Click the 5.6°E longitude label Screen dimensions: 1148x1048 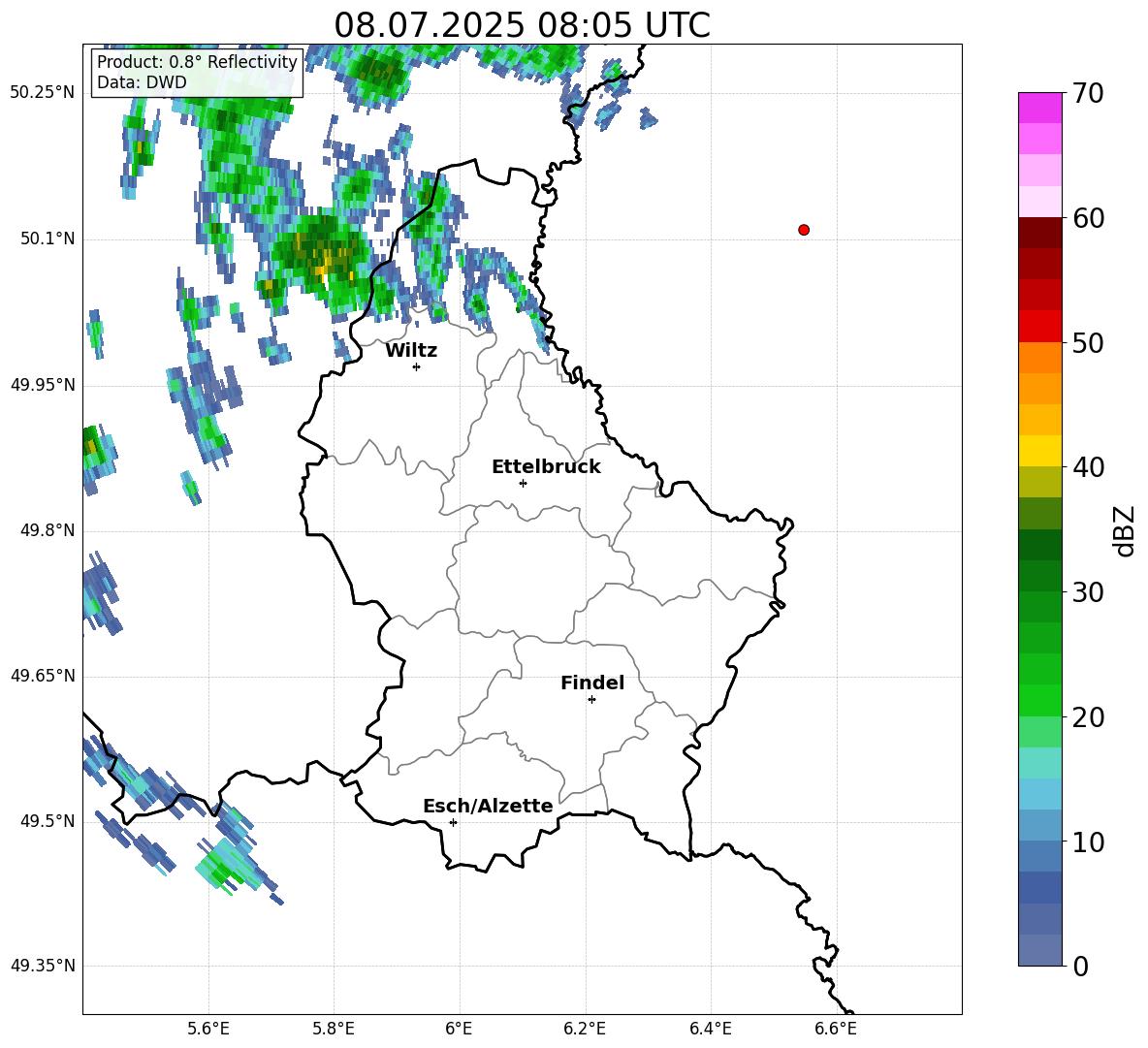[x=208, y=1029]
